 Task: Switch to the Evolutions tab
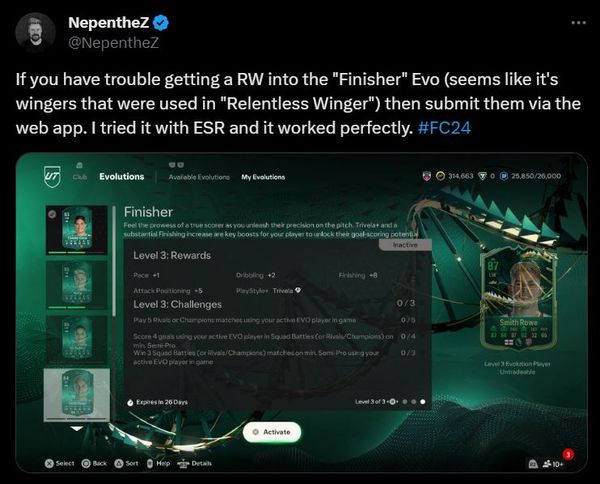coord(121,177)
